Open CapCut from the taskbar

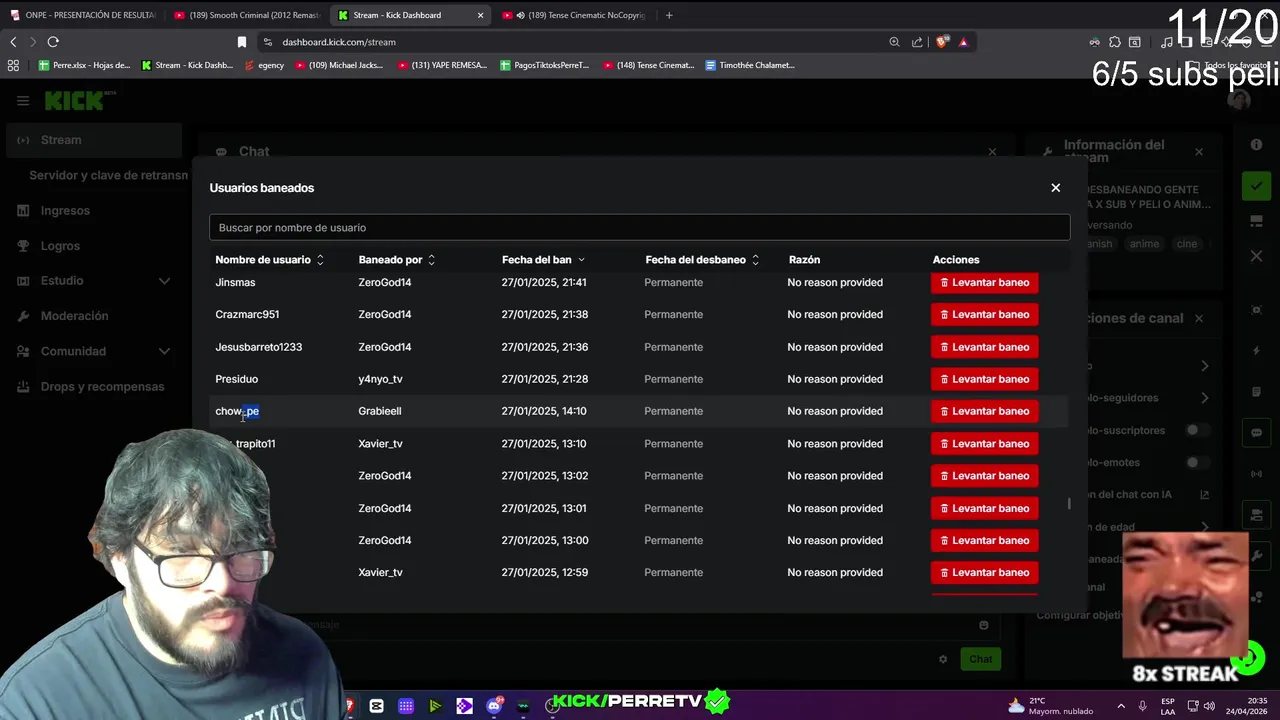(x=376, y=706)
